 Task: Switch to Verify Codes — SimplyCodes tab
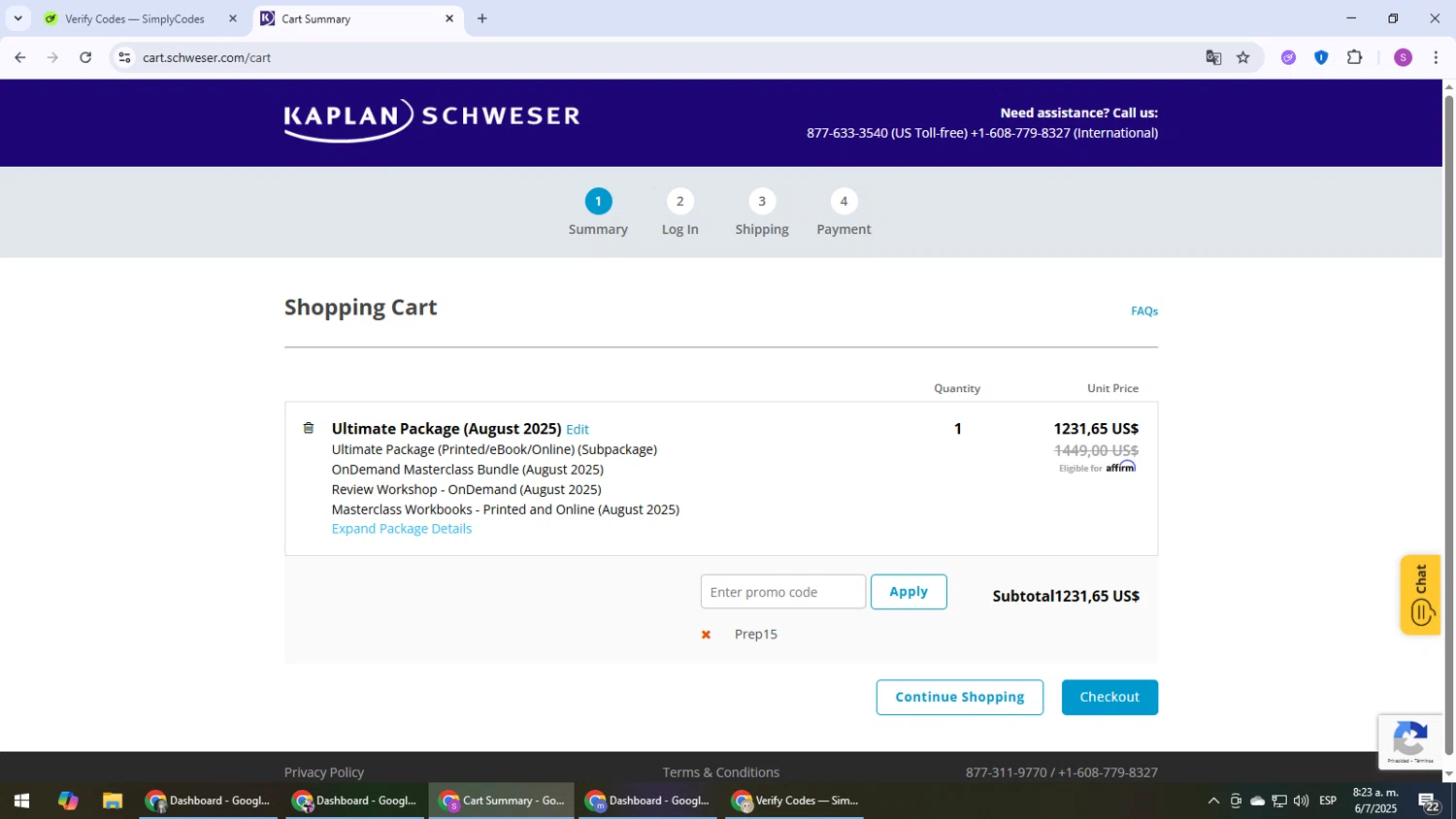click(134, 18)
